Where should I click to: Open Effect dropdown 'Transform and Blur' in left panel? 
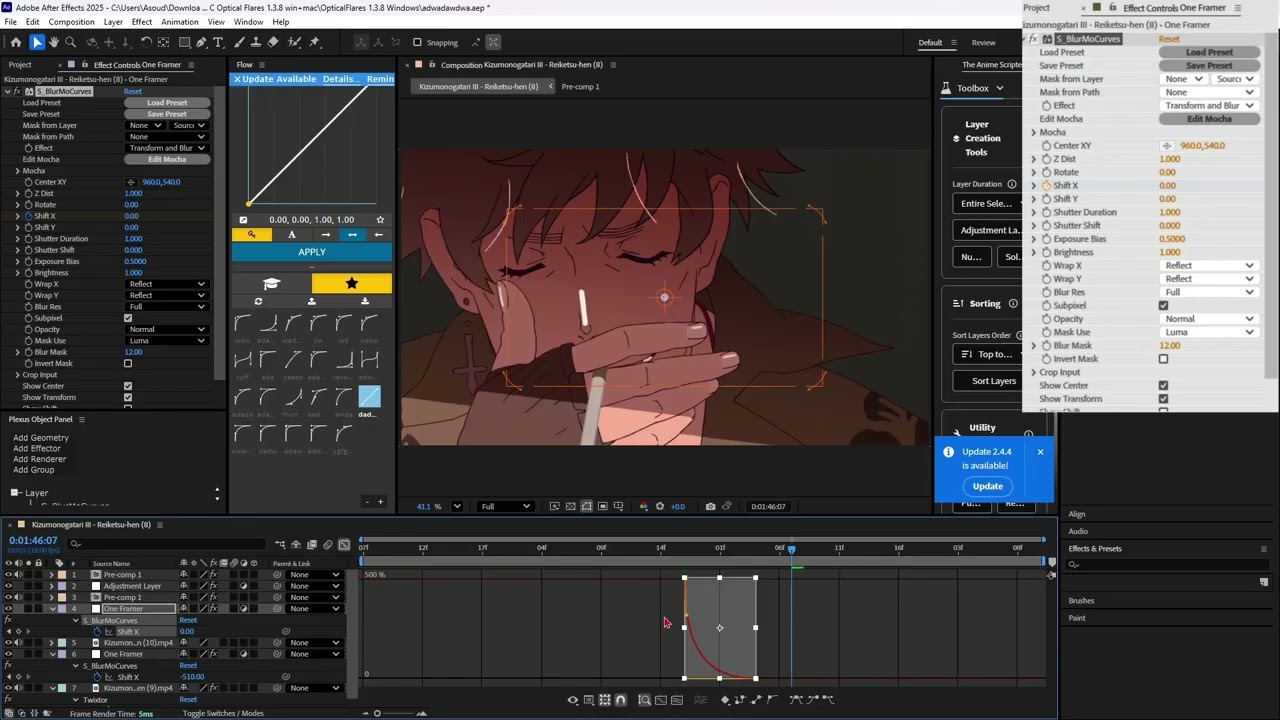[x=167, y=148]
